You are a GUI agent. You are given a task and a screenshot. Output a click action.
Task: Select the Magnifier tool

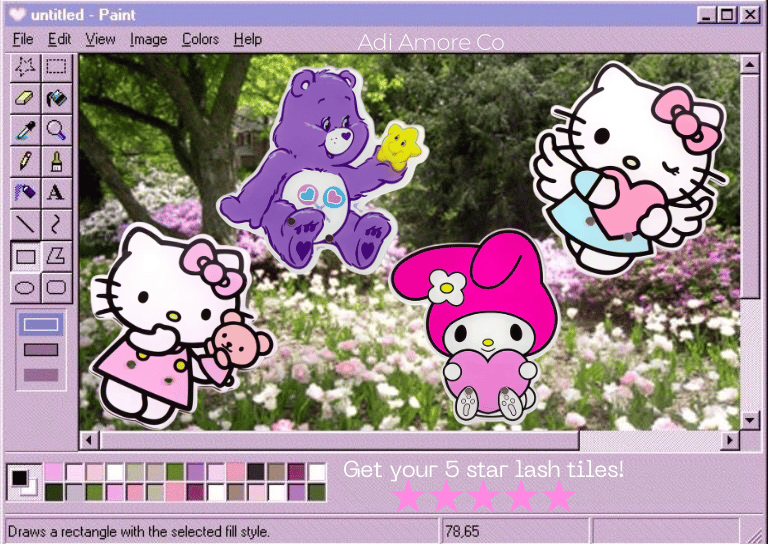(x=57, y=129)
